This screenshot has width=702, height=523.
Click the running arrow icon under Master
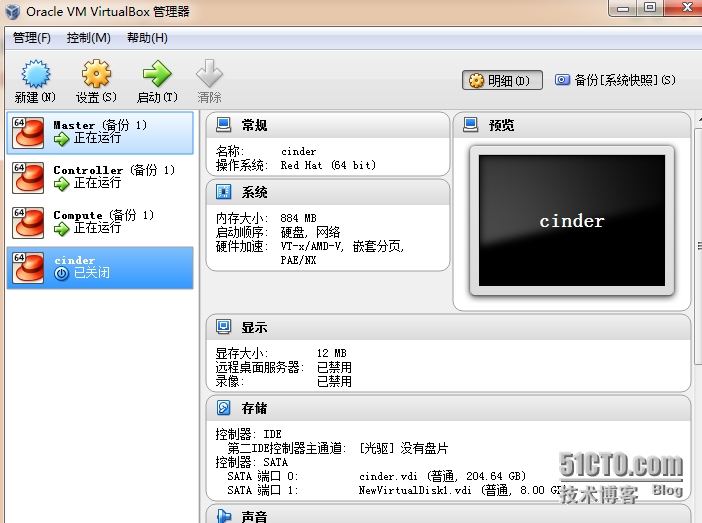61,139
